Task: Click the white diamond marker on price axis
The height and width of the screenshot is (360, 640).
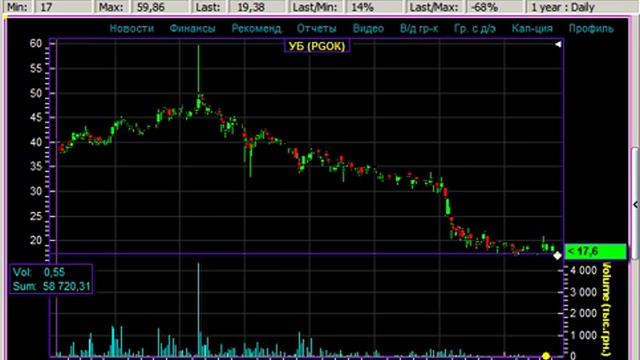Action: [557, 256]
